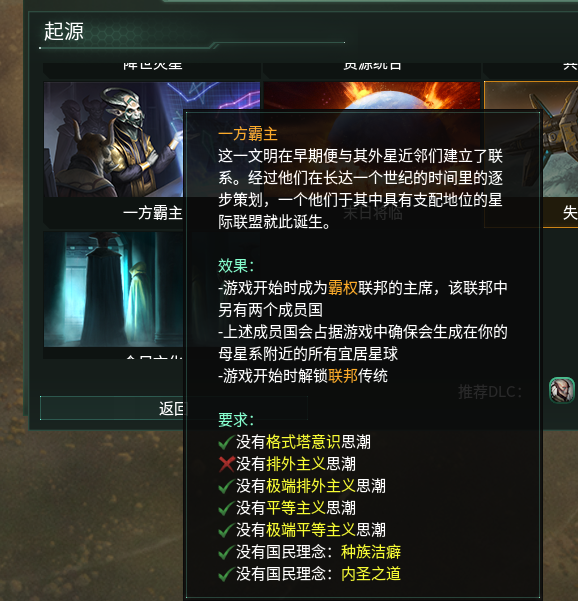Click the 一方霸主 label under the portrait
This screenshot has height=601, width=578.
153,213
